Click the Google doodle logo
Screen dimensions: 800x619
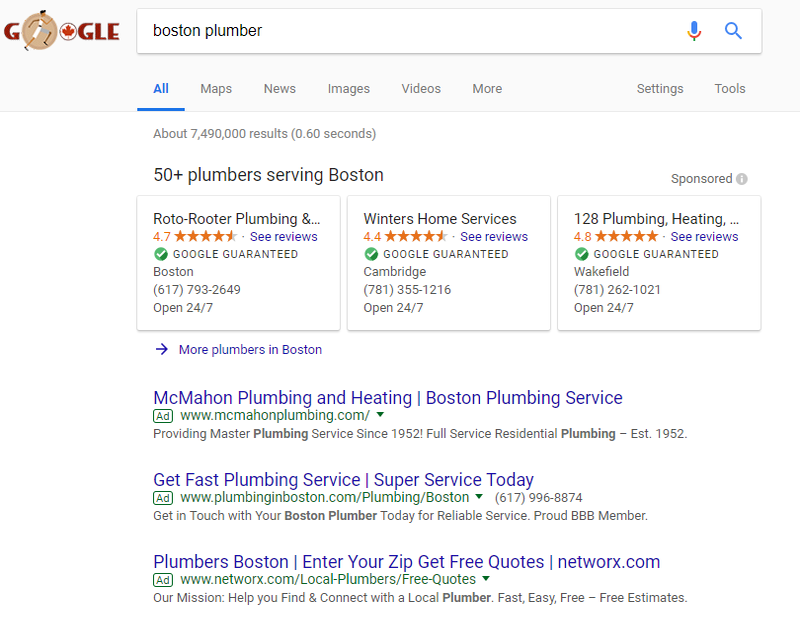pyautogui.click(x=62, y=31)
